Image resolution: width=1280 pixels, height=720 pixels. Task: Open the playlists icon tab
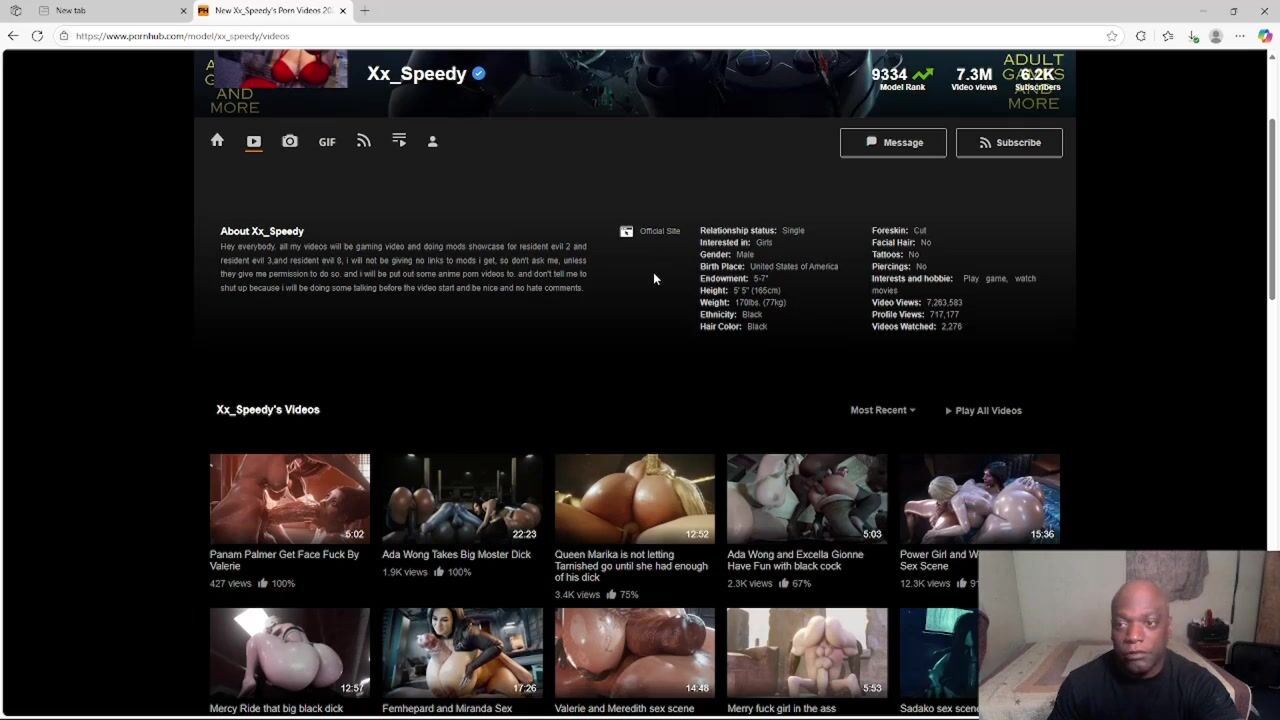(x=399, y=142)
